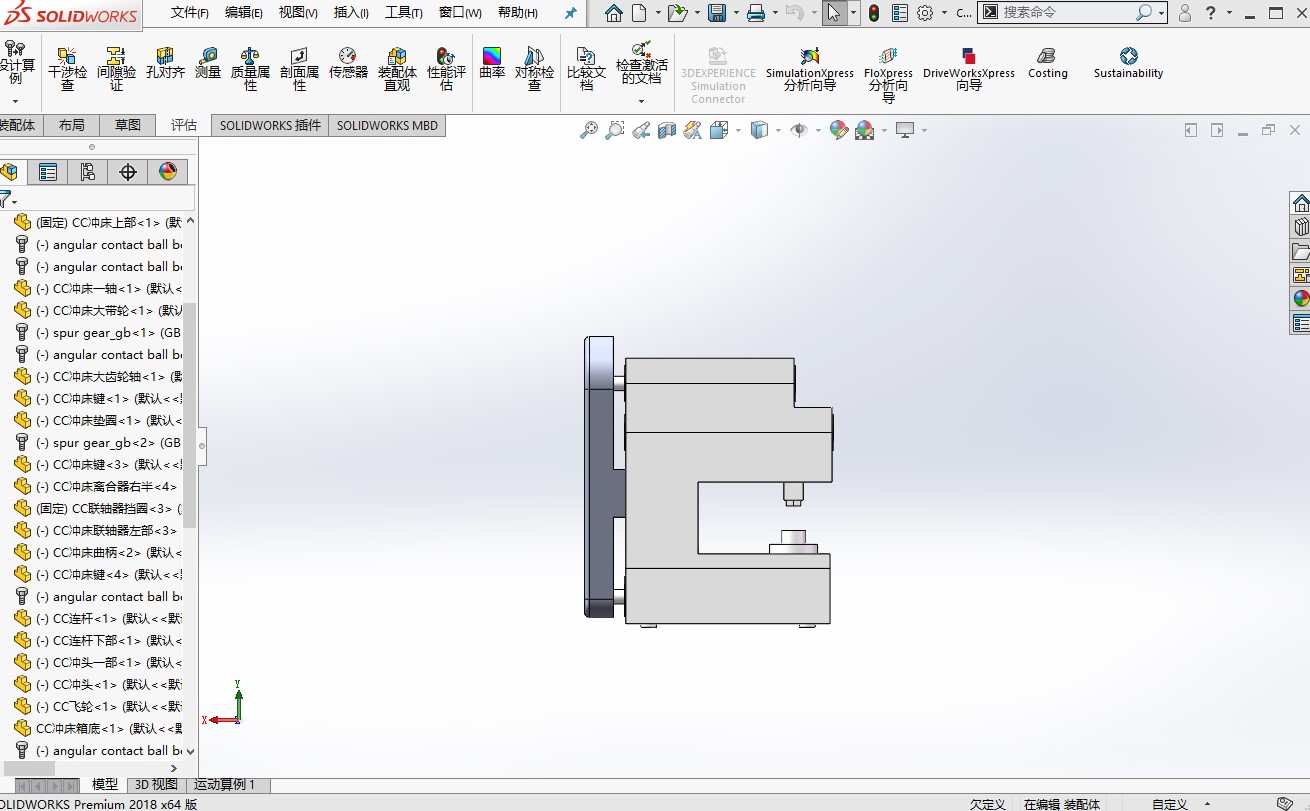Launch SimulationXpress 分析向导

coord(810,69)
